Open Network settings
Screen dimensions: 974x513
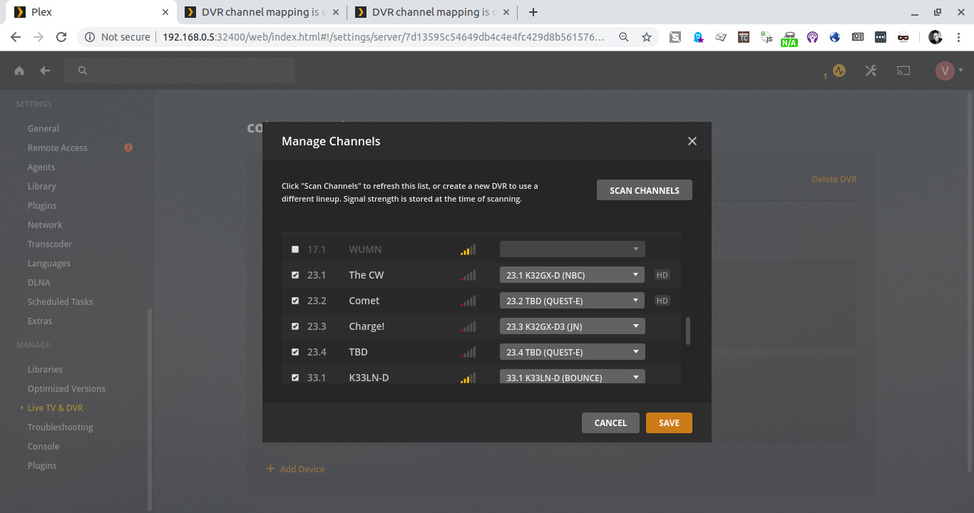click(x=45, y=225)
